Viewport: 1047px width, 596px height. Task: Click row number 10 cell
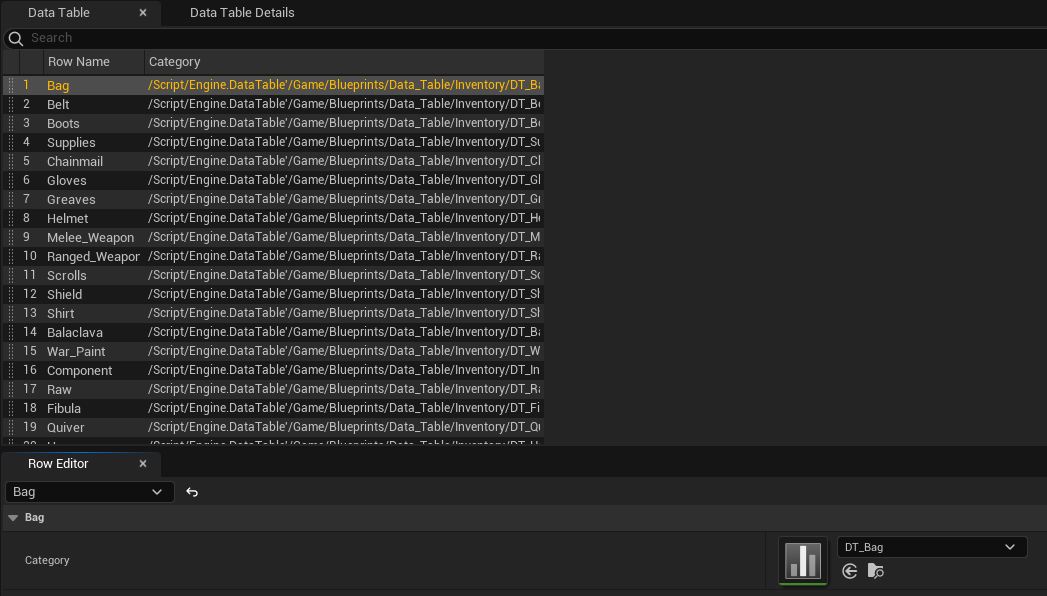tap(30, 256)
